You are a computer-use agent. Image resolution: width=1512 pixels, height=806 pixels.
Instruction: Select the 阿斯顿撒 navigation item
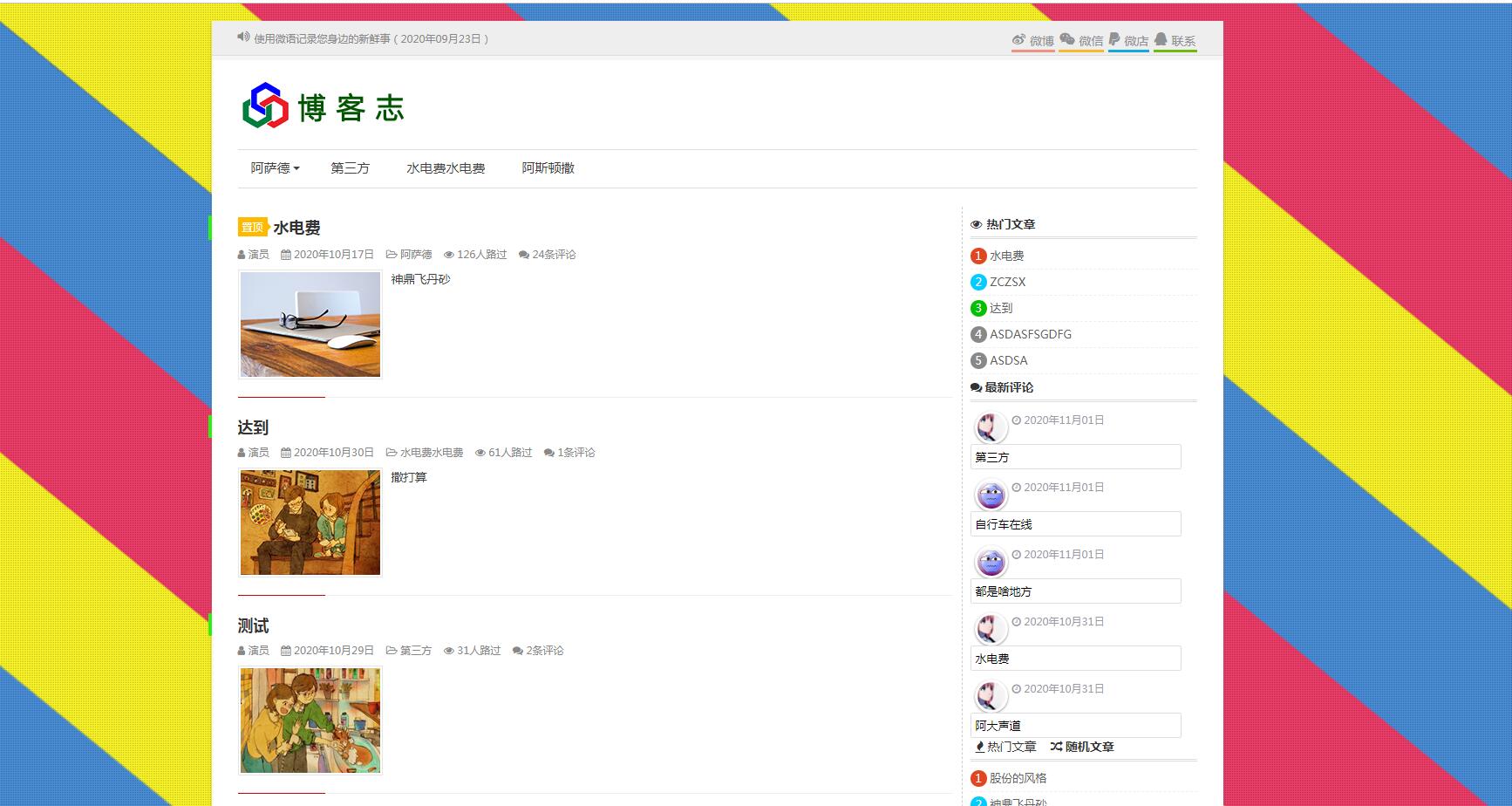[548, 168]
